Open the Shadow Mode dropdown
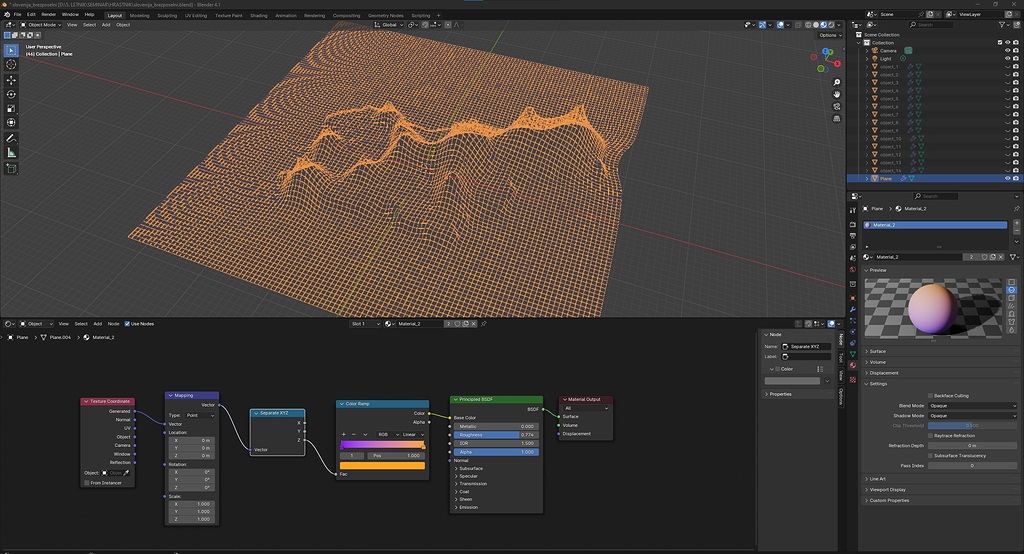This screenshot has width=1024, height=554. tap(972, 416)
